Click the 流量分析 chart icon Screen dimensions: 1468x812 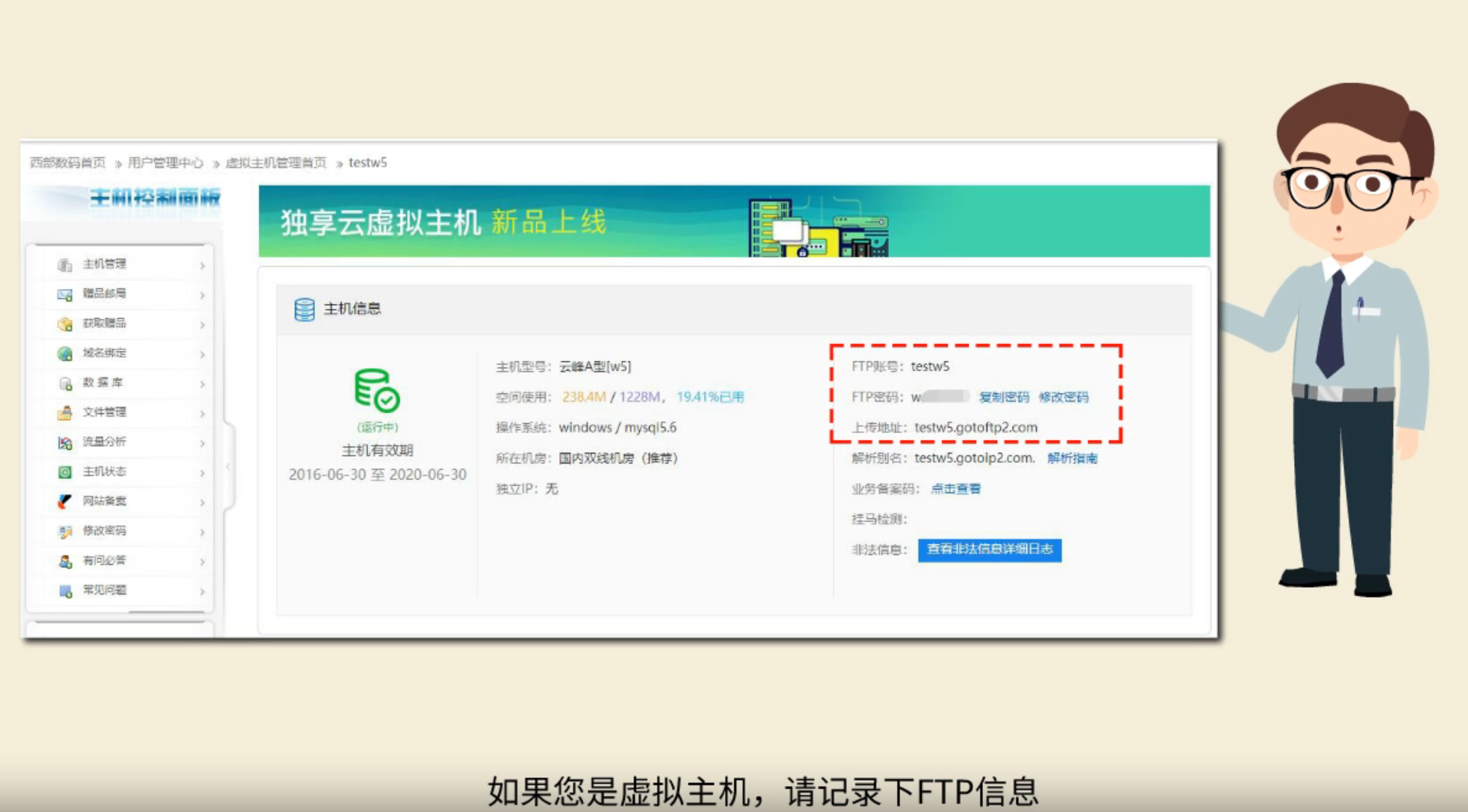64,443
